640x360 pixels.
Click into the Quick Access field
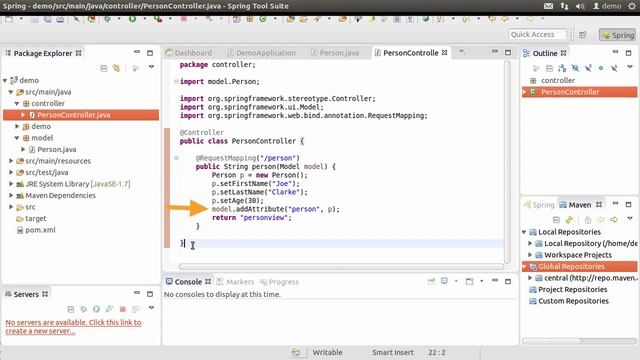click(538, 35)
